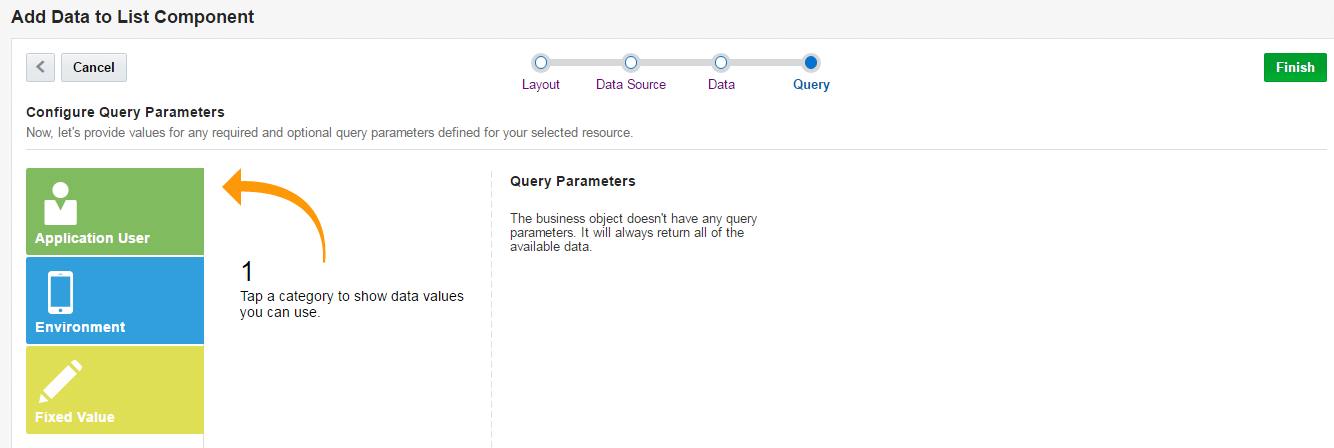Image resolution: width=1334 pixels, height=448 pixels.
Task: Click the phone icon on Environment tile
Action: click(60, 293)
